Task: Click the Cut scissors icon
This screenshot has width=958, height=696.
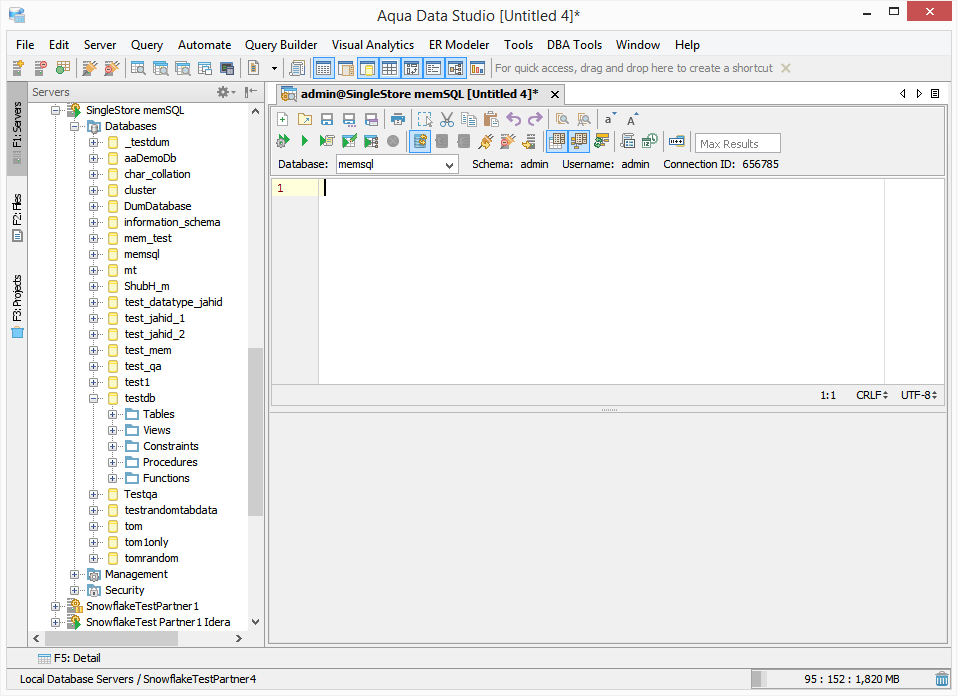Action: (447, 119)
